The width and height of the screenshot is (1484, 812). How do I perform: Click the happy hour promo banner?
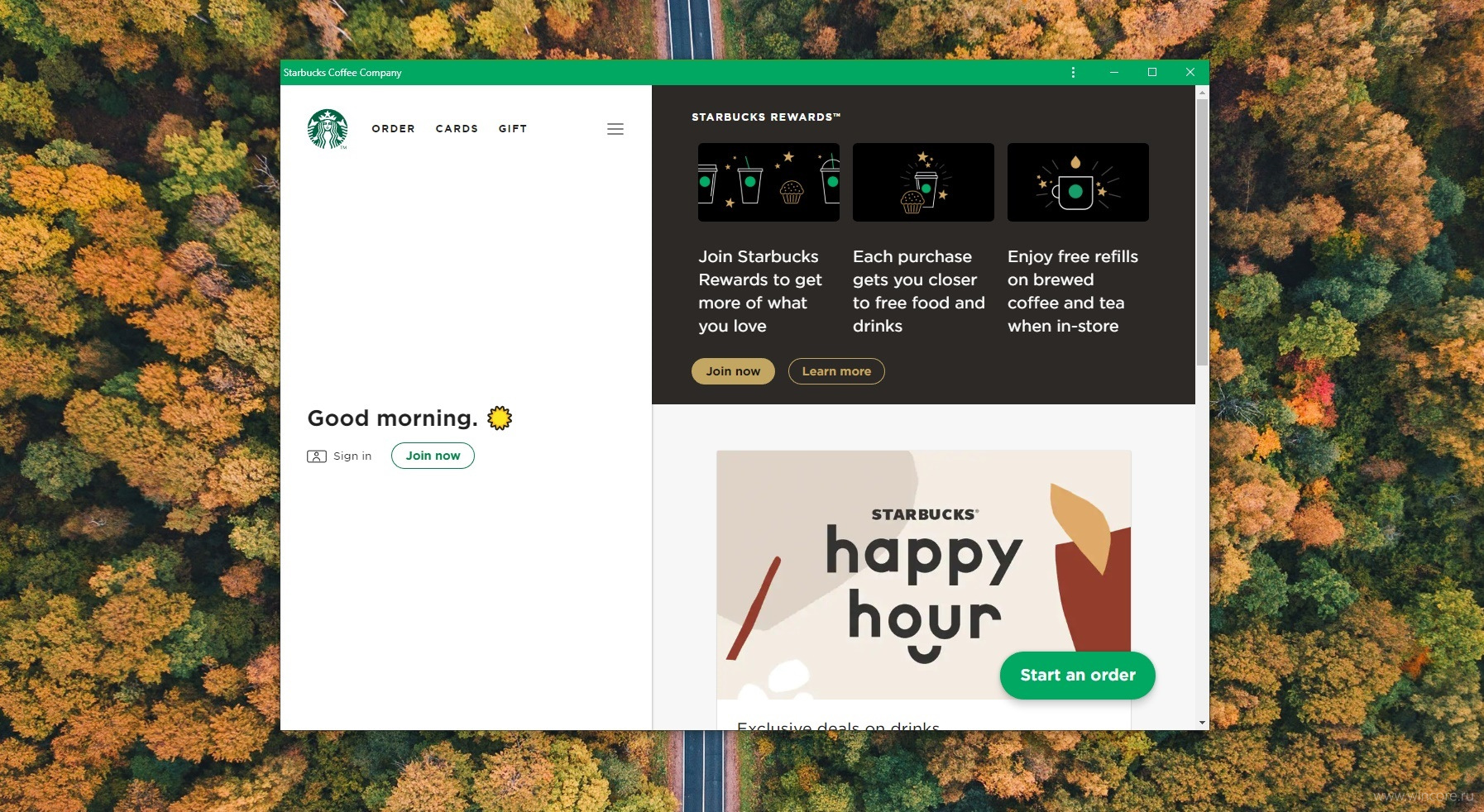click(923, 575)
